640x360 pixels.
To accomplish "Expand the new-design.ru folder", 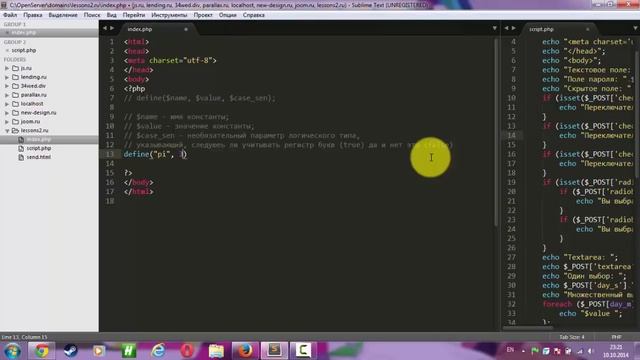I will tap(7, 113).
